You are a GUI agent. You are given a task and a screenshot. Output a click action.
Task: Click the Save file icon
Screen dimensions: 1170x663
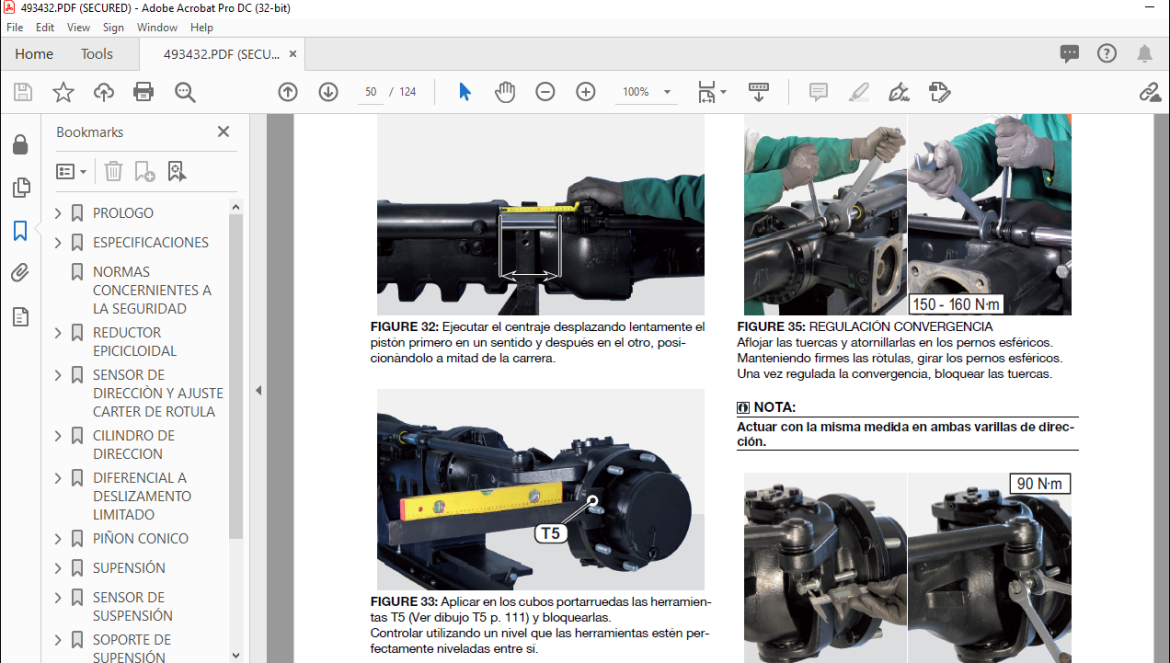tap(23, 92)
